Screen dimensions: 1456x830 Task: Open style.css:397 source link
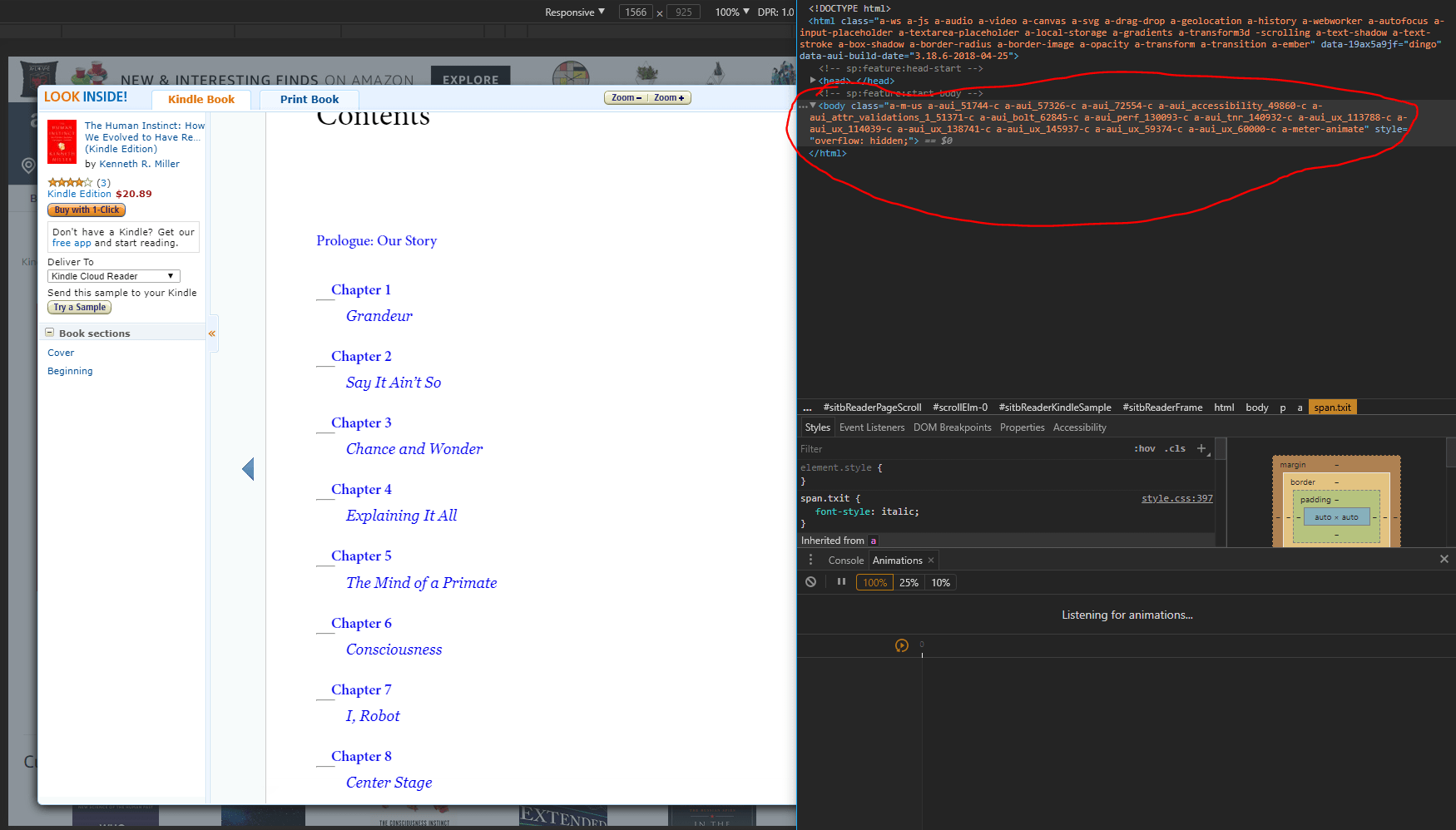click(x=1176, y=498)
